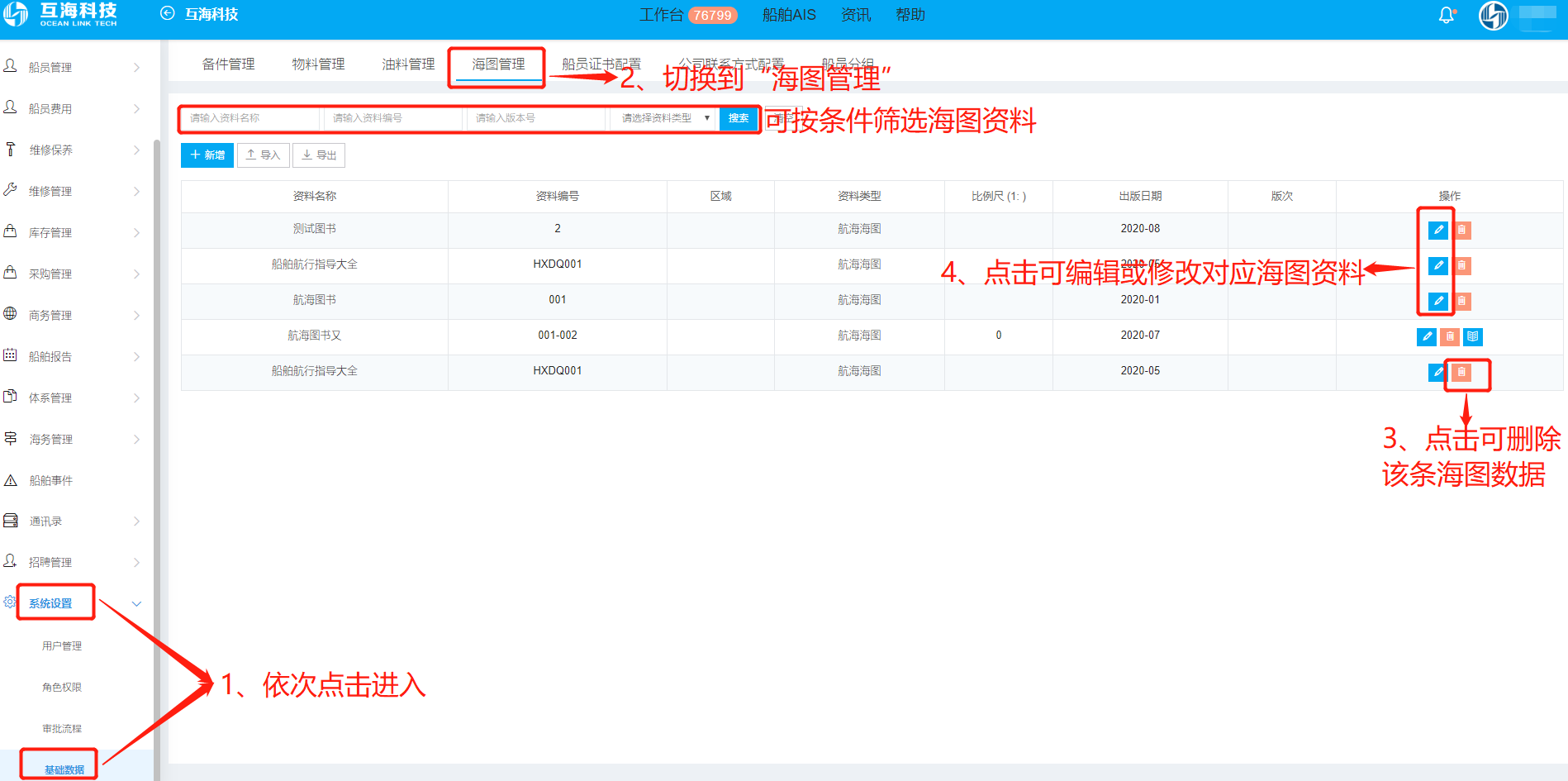
Task: Click the book icon in 航海图书又 row
Action: click(1473, 336)
